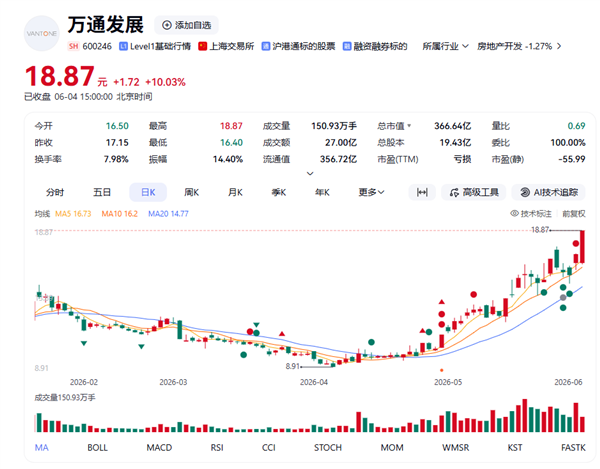Click the 换手率 value 7.98%
The height and width of the screenshot is (469, 600).
[x=116, y=159]
